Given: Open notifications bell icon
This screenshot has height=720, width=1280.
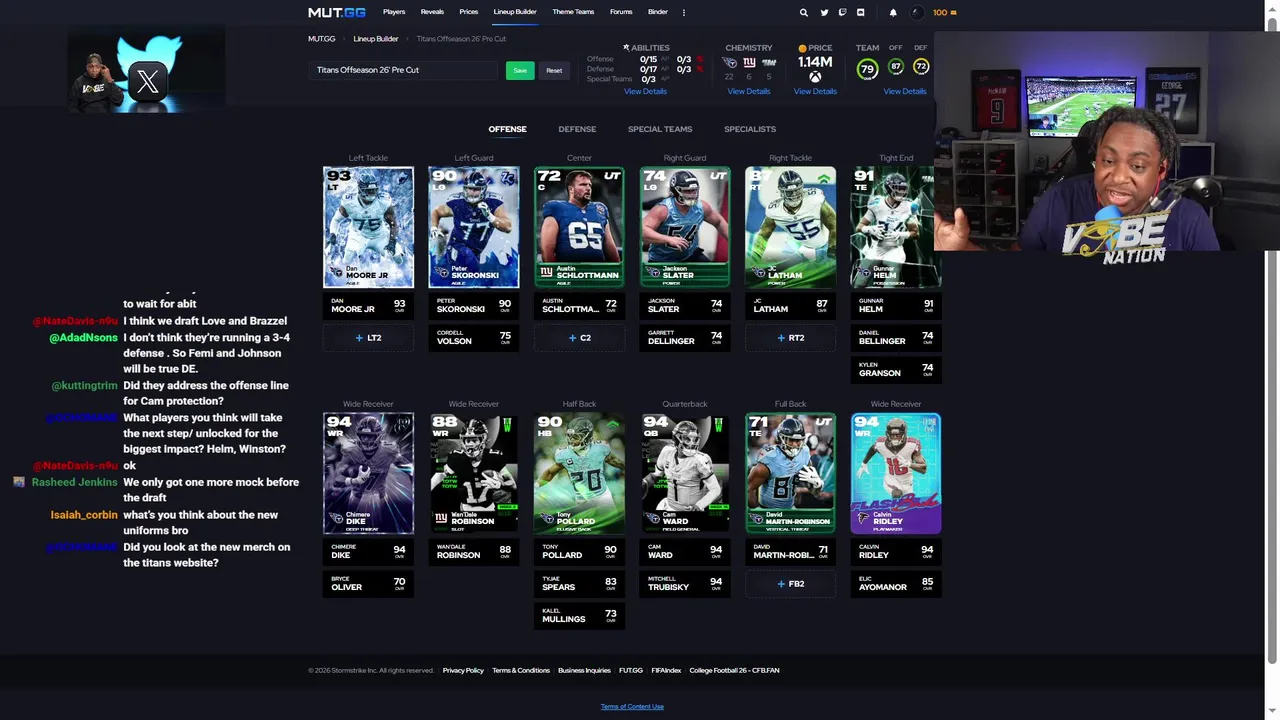Looking at the screenshot, I should click(893, 13).
